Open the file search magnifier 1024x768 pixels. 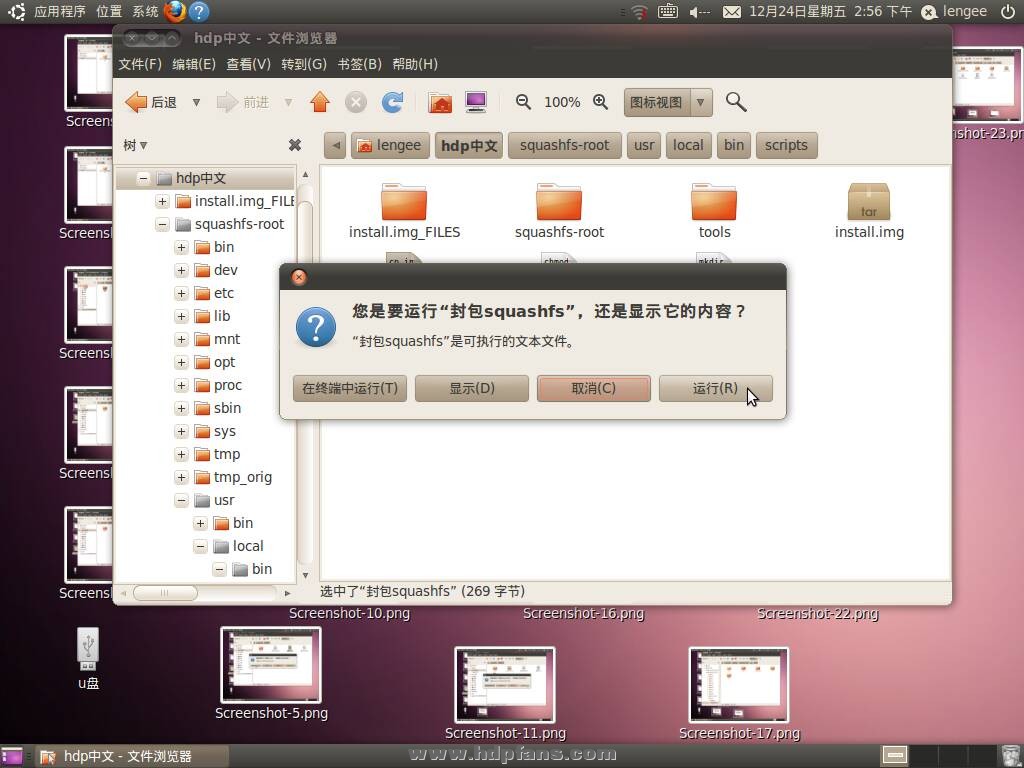736,102
